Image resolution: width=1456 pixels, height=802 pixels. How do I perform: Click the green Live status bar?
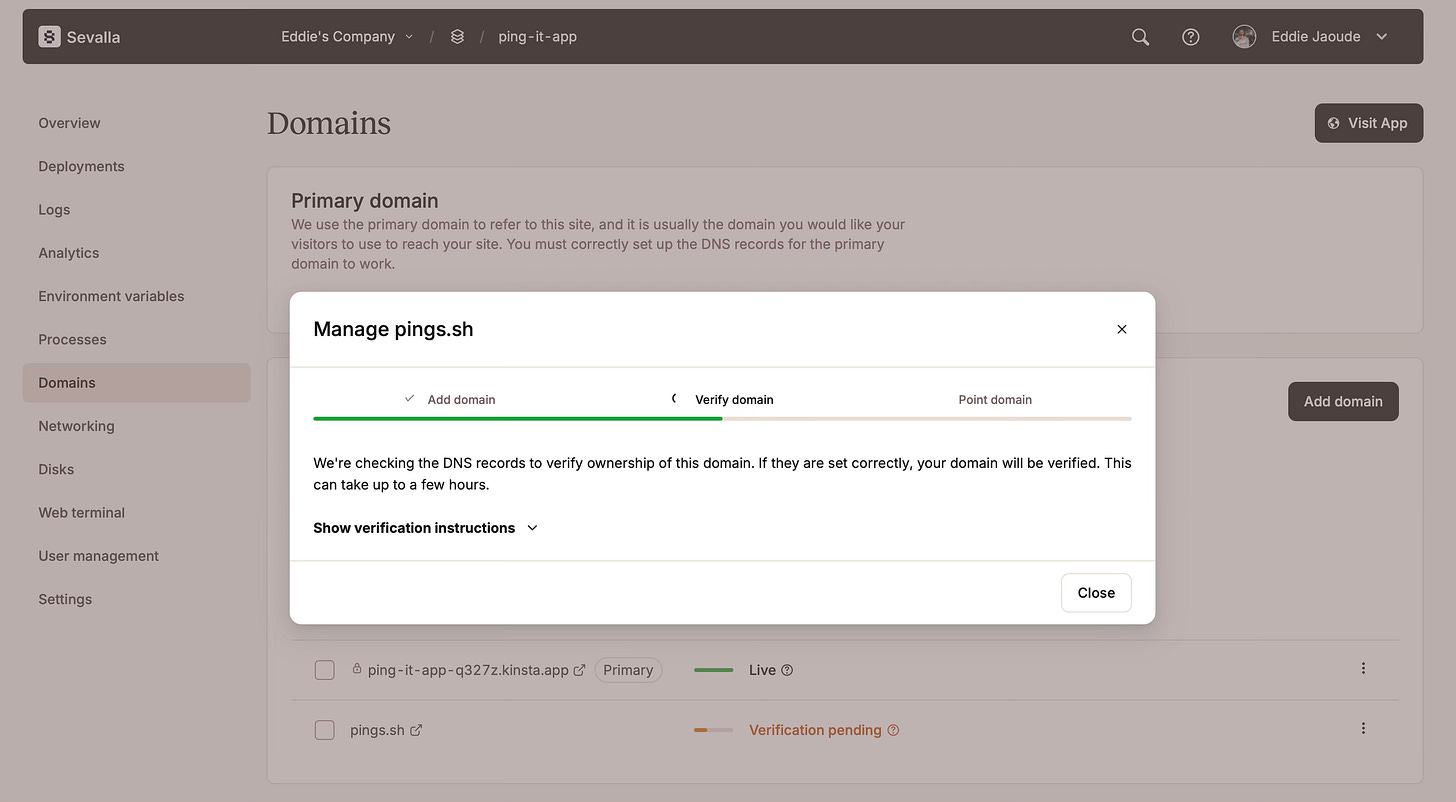coord(714,670)
